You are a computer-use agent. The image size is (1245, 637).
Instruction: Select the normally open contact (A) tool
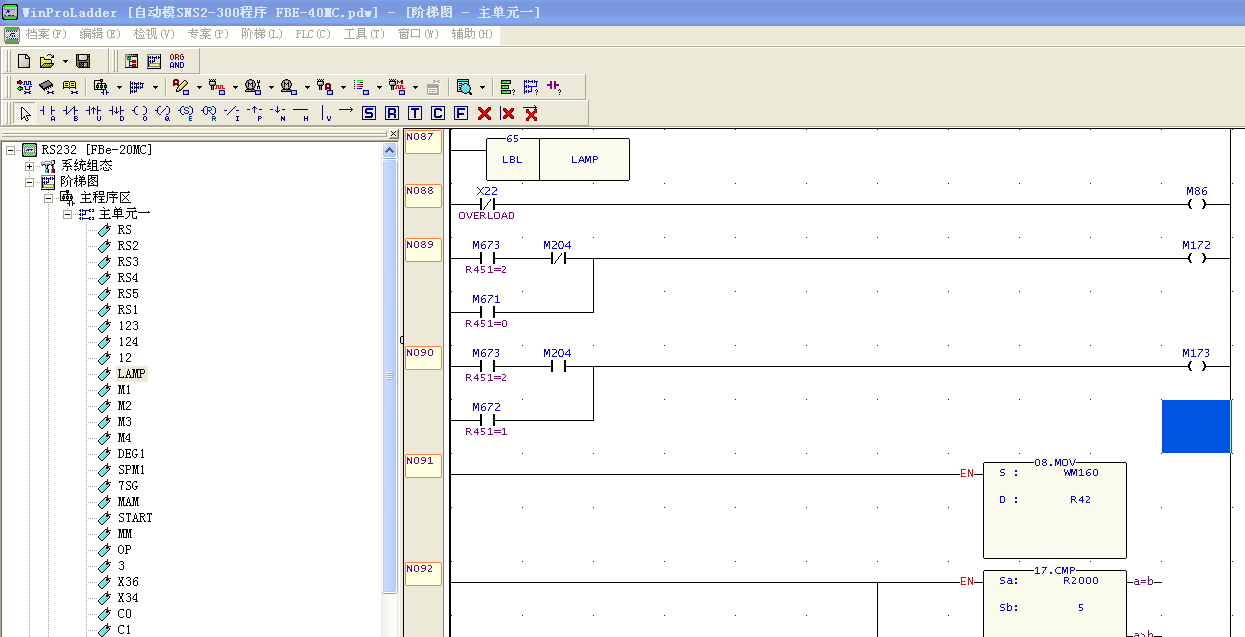(47, 113)
